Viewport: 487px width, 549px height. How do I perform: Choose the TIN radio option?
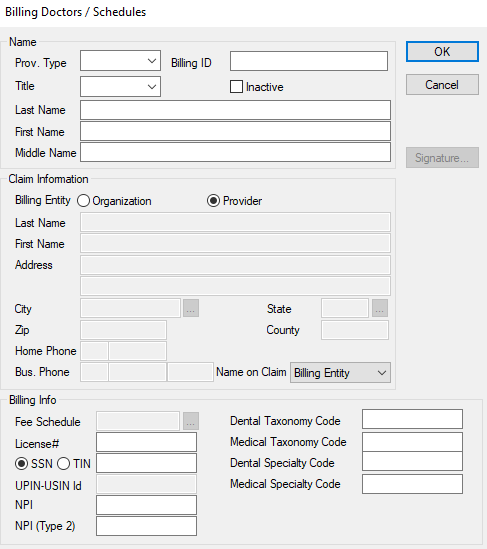tap(63, 464)
